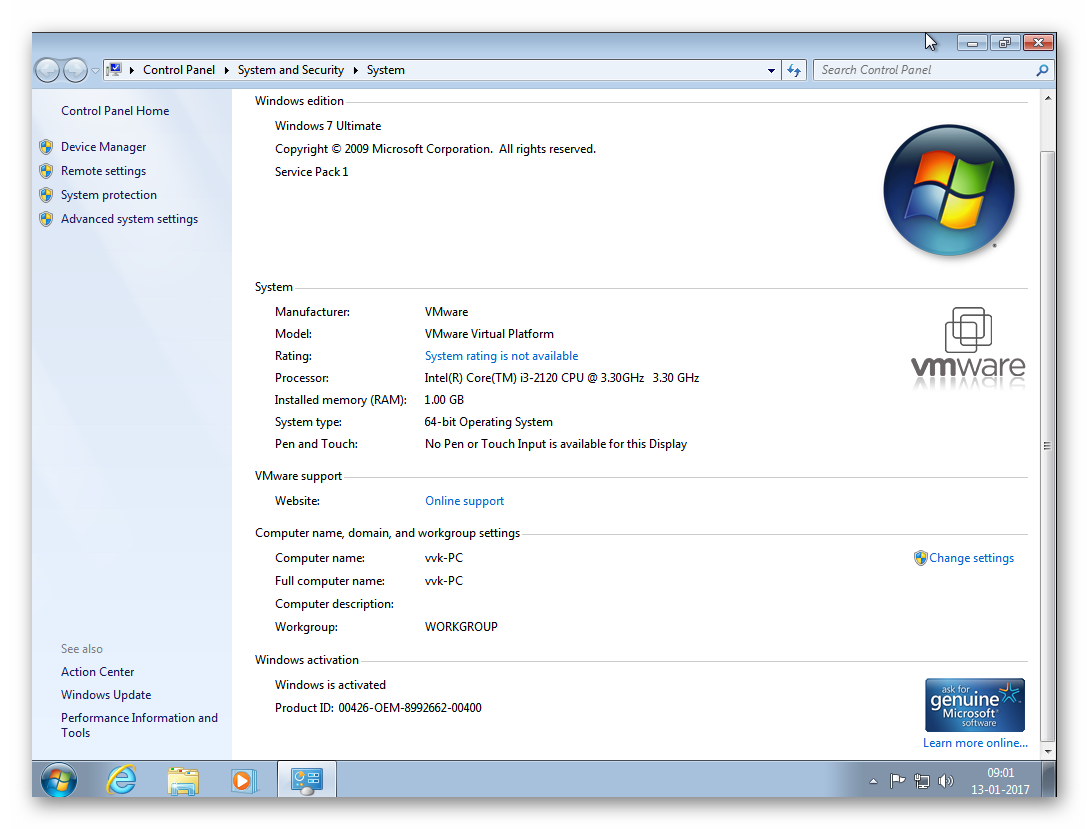Open Windows Update under See also
The width and height of the screenshot is (1089, 829).
tap(106, 694)
